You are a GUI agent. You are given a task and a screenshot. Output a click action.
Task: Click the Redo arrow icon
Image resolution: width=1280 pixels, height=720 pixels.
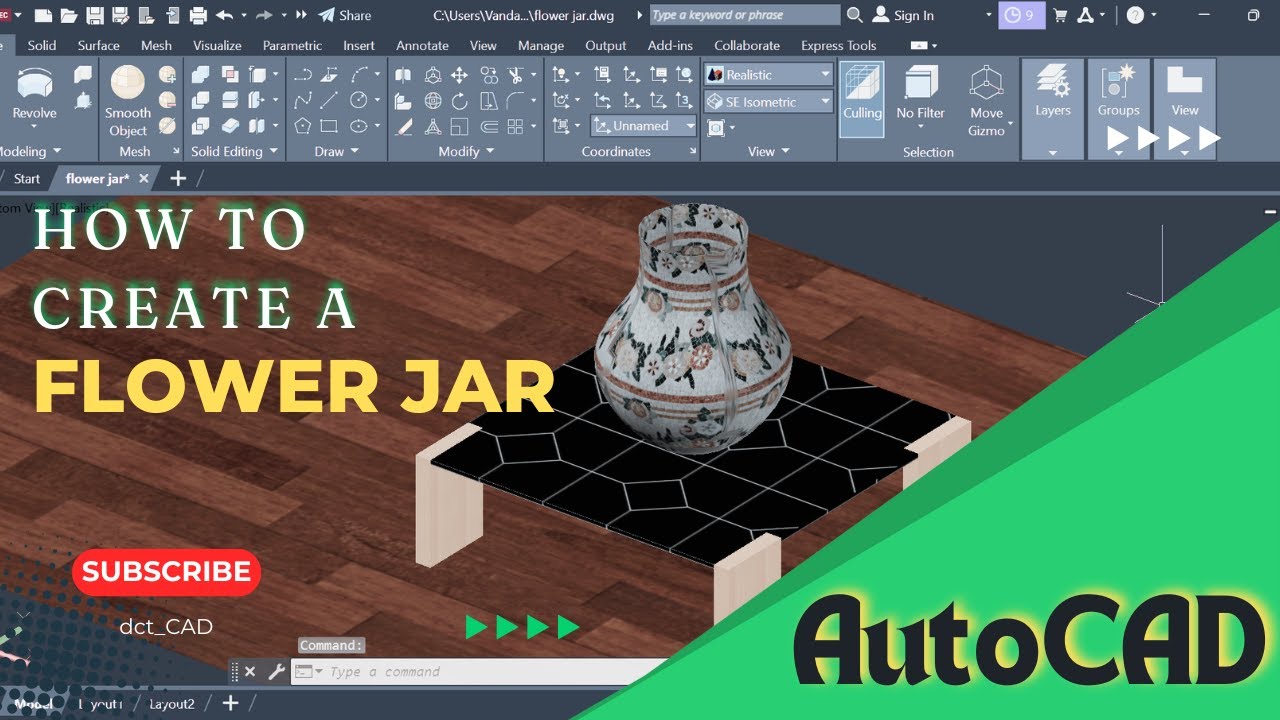[264, 15]
